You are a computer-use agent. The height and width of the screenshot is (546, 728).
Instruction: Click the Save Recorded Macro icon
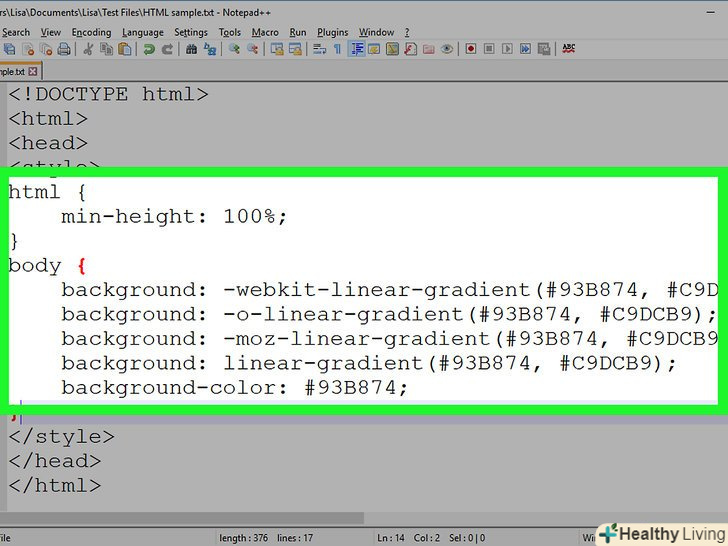pos(544,49)
